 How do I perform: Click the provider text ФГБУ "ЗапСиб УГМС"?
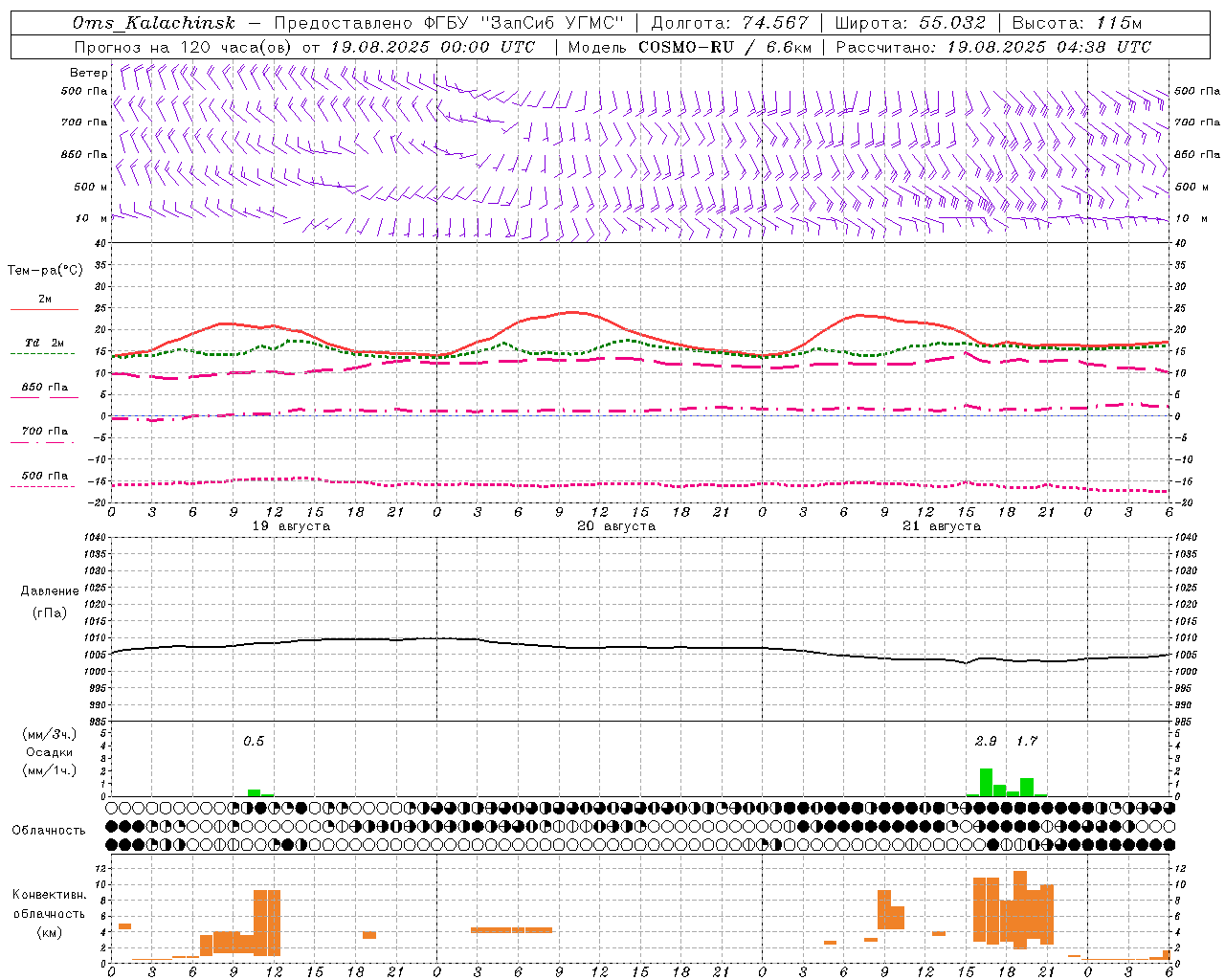(524, 23)
